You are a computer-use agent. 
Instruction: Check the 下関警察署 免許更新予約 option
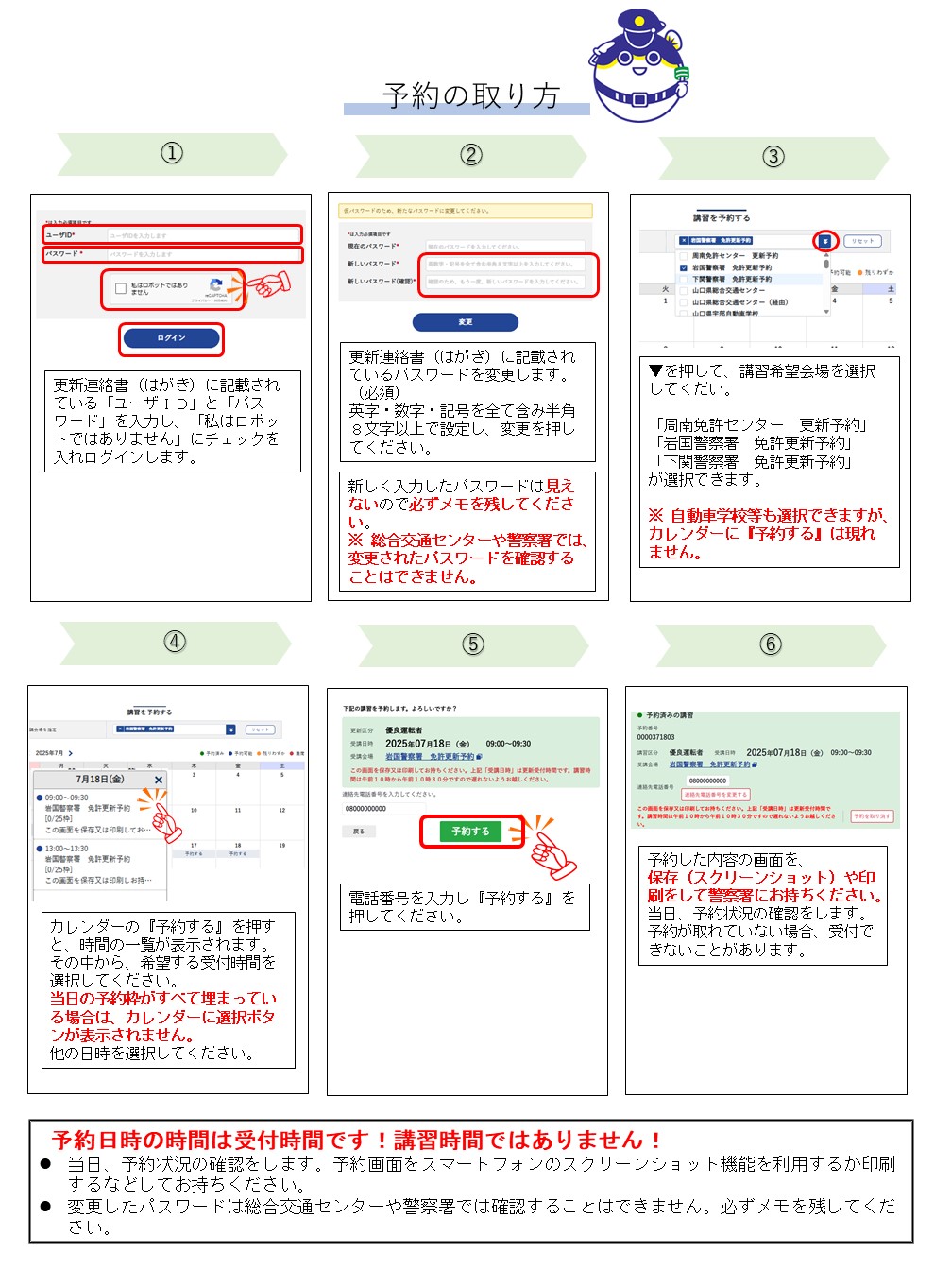[x=684, y=279]
